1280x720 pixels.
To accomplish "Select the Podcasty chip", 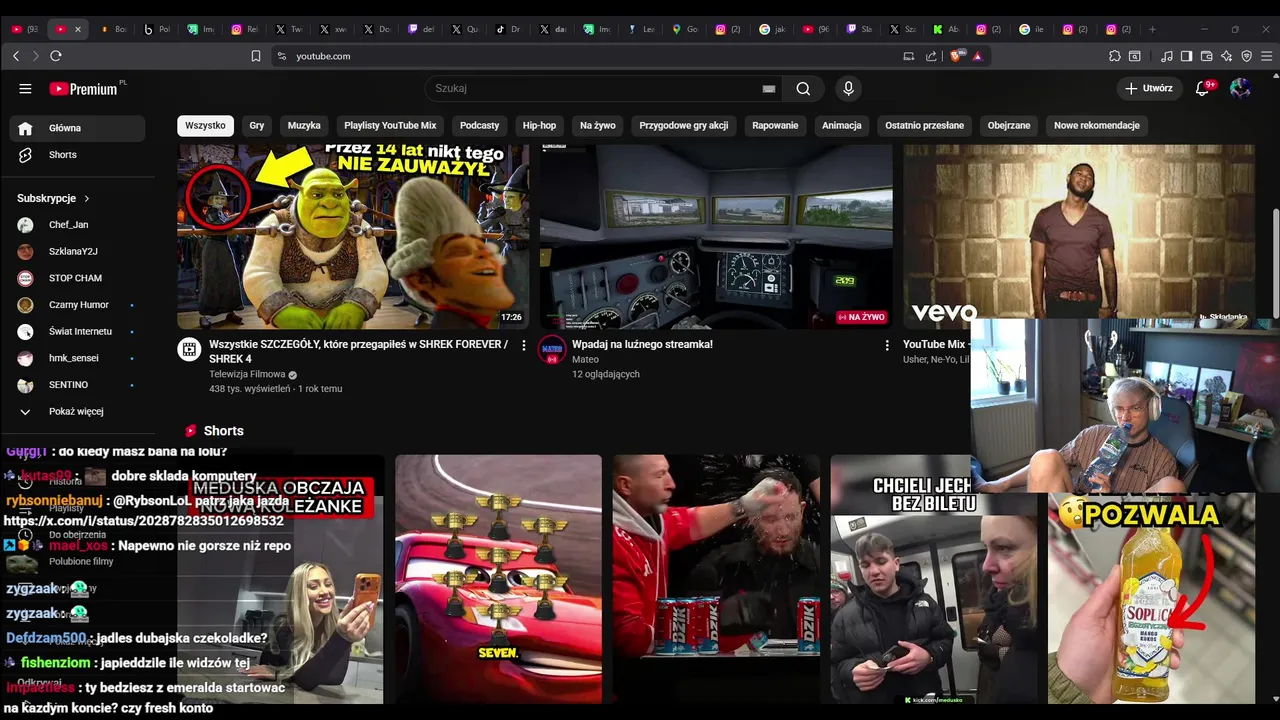I will click(x=479, y=125).
